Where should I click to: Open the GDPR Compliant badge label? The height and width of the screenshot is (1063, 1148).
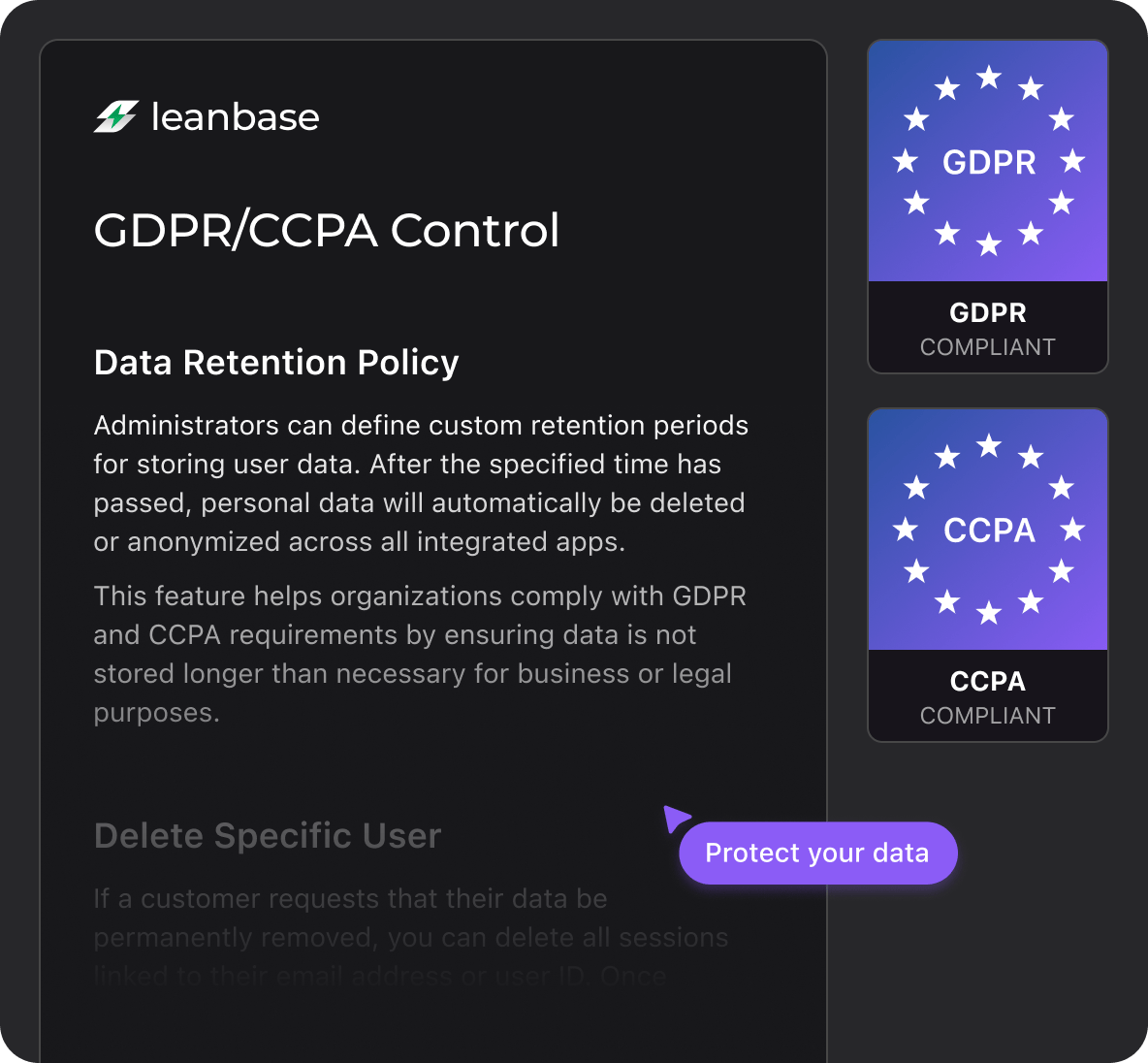click(x=988, y=328)
